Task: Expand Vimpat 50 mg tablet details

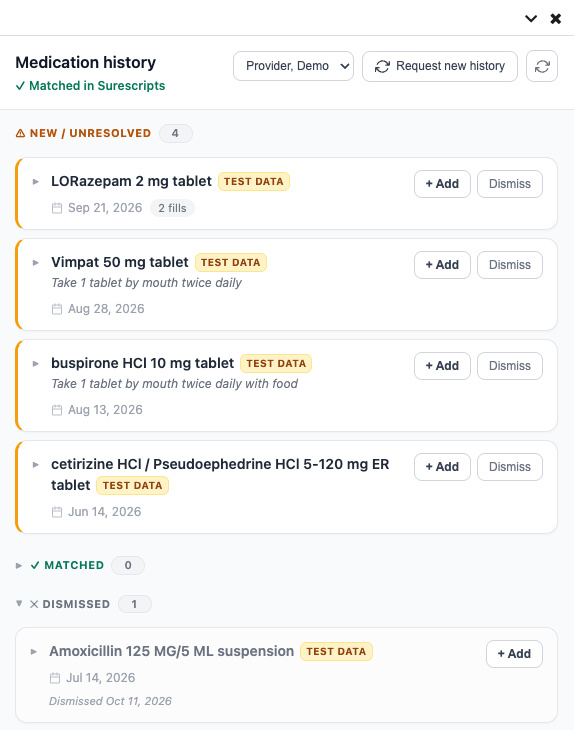Action: (36, 263)
